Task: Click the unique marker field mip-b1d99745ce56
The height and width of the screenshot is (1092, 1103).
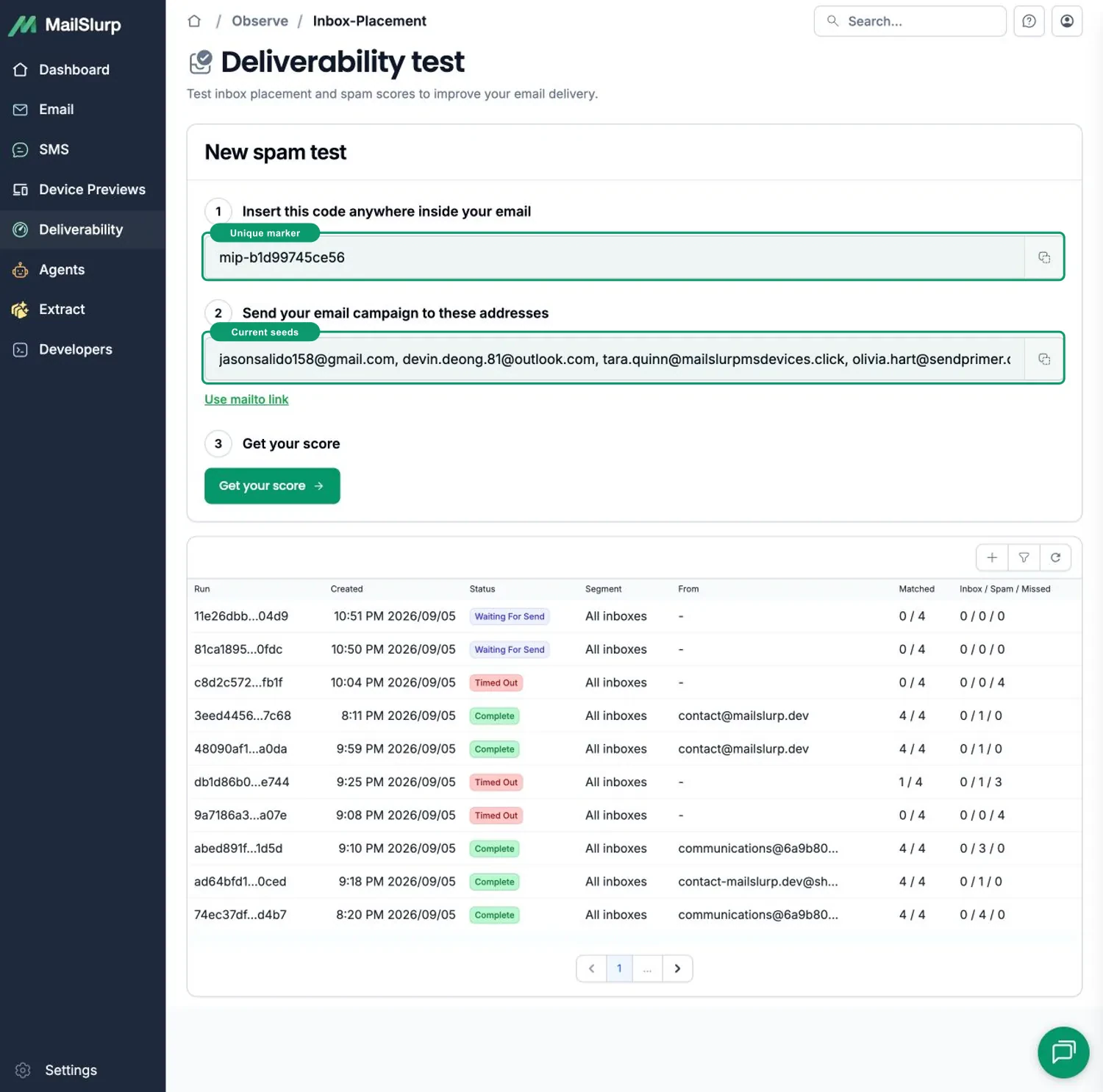Action: (614, 257)
